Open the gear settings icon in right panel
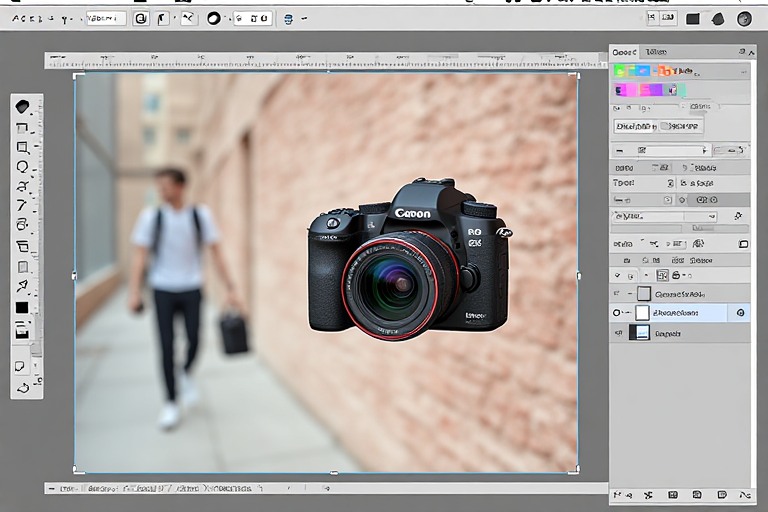The image size is (768, 512). 738,216
